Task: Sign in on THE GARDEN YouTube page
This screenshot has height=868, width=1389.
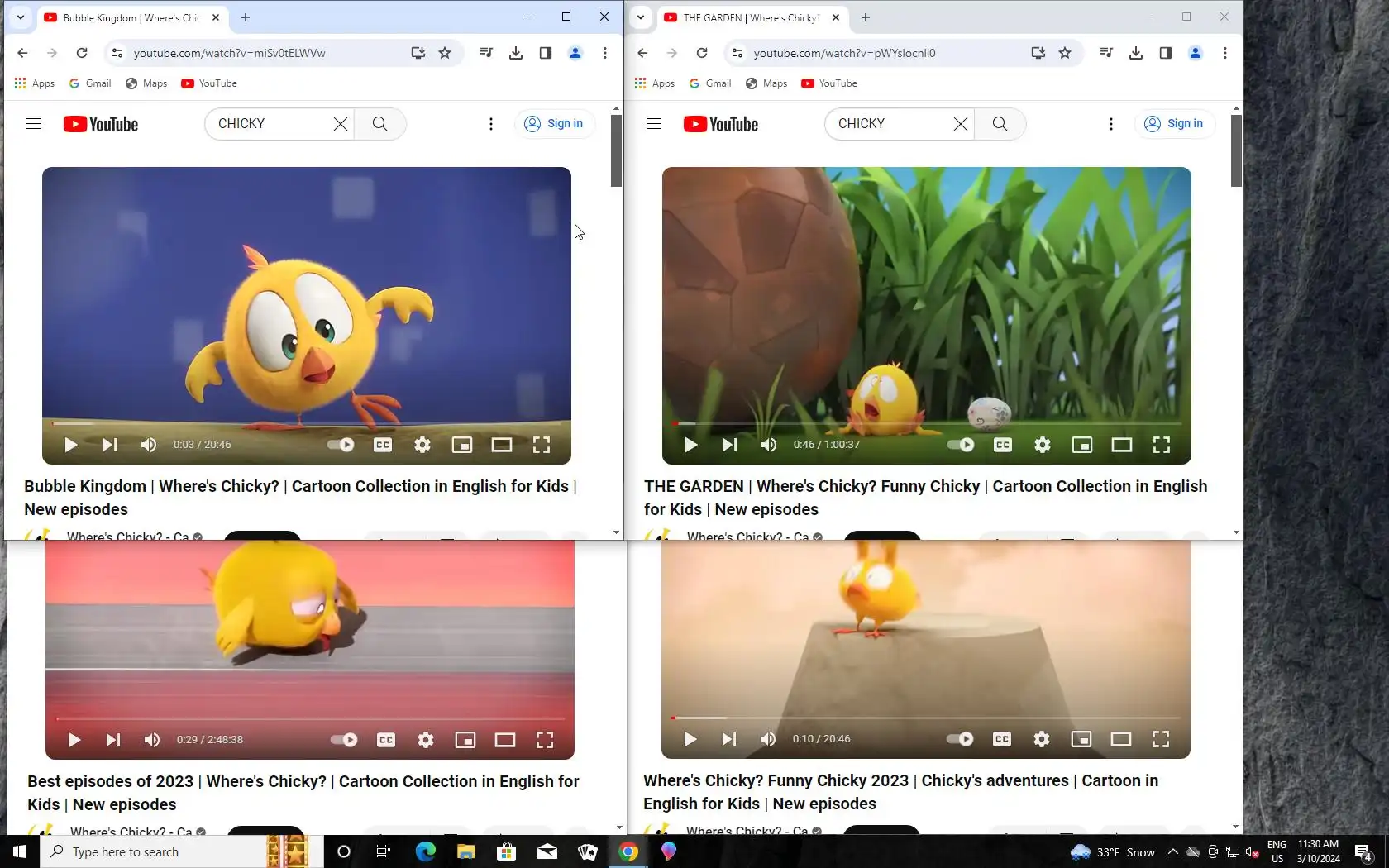Action: pos(1175,124)
